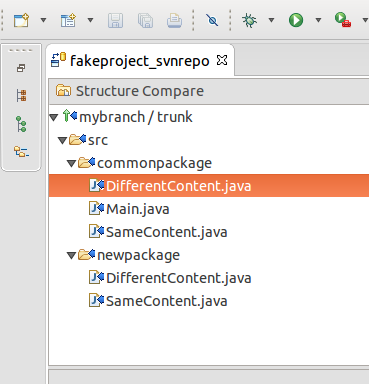Select the commonpackage folder item

pos(155,163)
